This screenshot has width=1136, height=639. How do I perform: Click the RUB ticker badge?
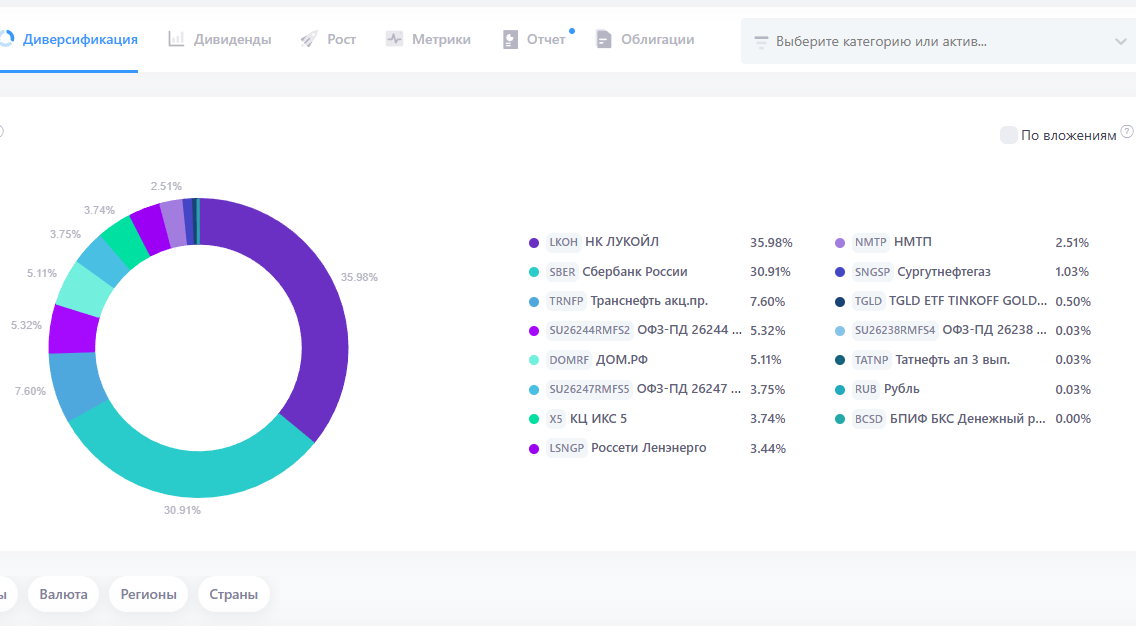coord(865,389)
